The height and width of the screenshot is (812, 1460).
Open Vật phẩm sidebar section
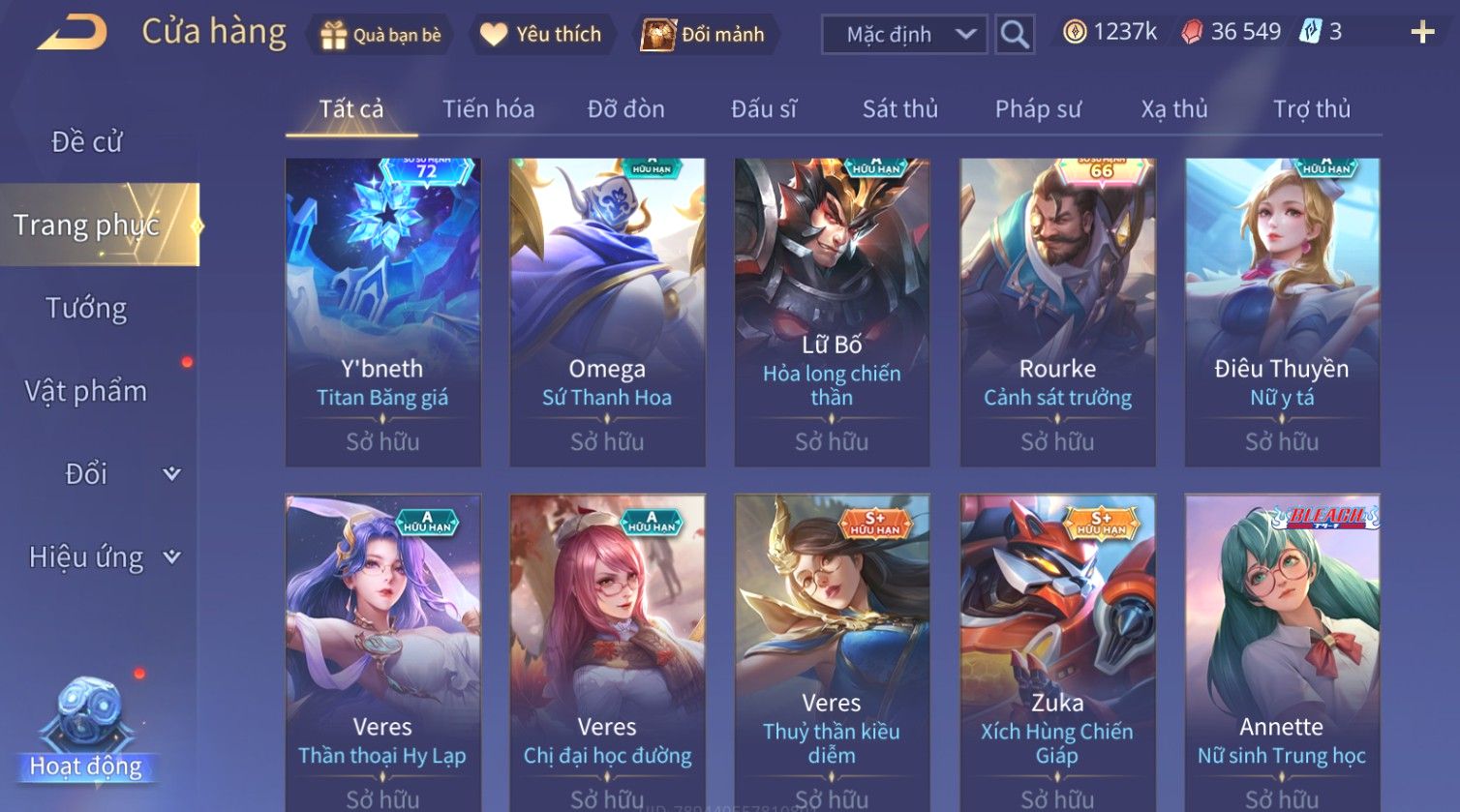click(x=86, y=391)
